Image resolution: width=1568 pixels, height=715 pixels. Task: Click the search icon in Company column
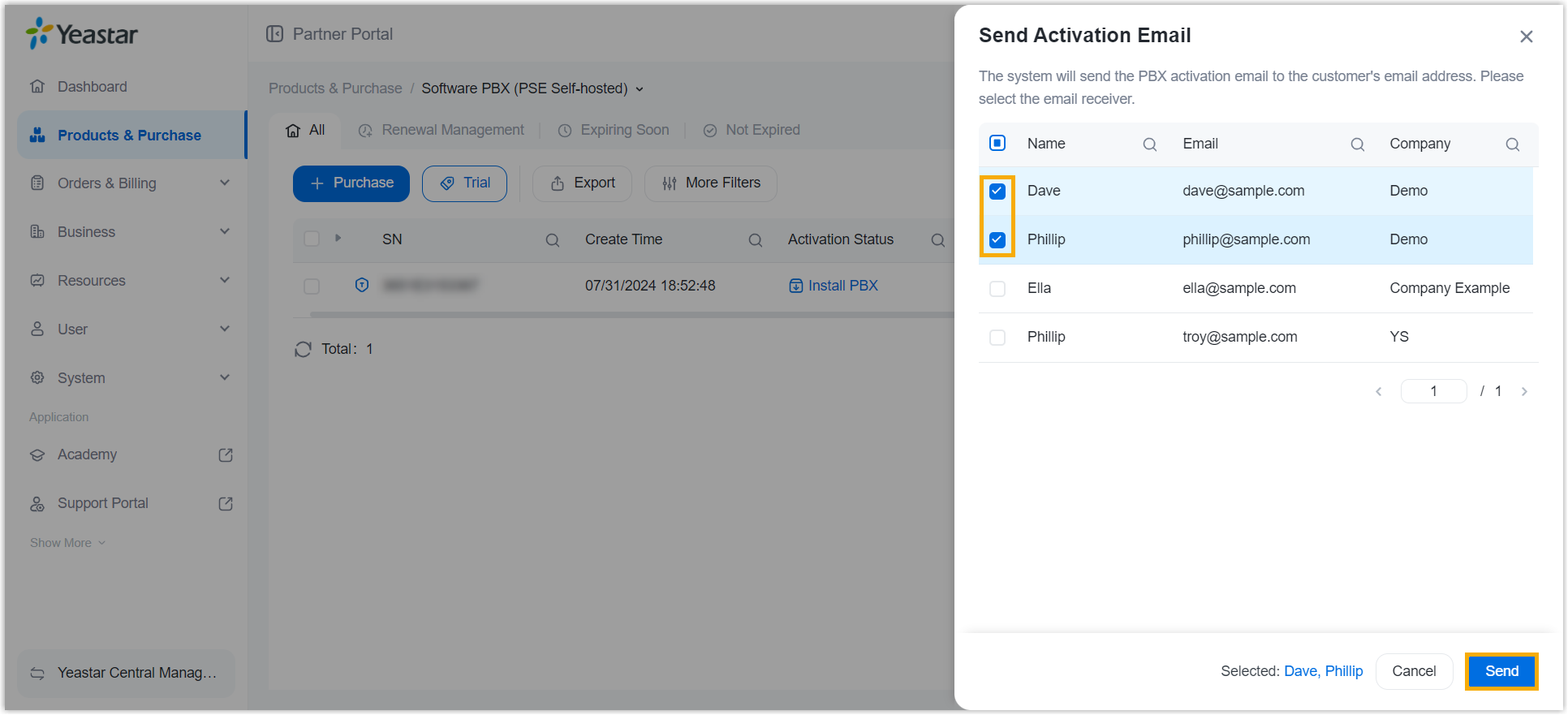pos(1512,144)
